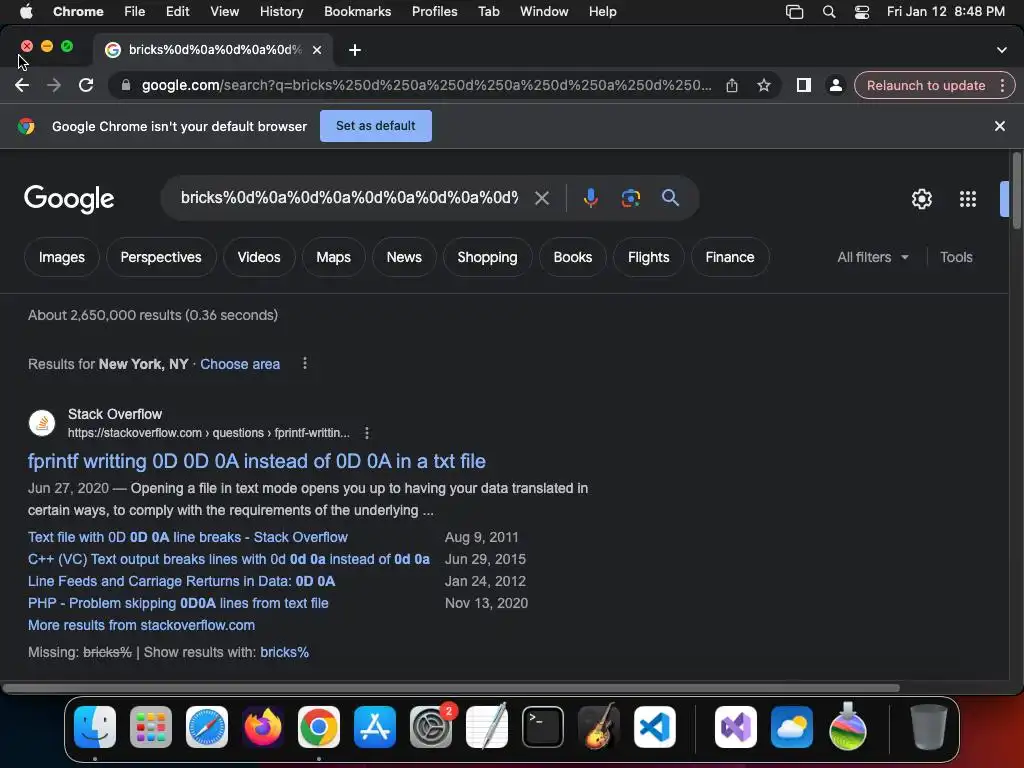Switch to Maps results

[333, 257]
